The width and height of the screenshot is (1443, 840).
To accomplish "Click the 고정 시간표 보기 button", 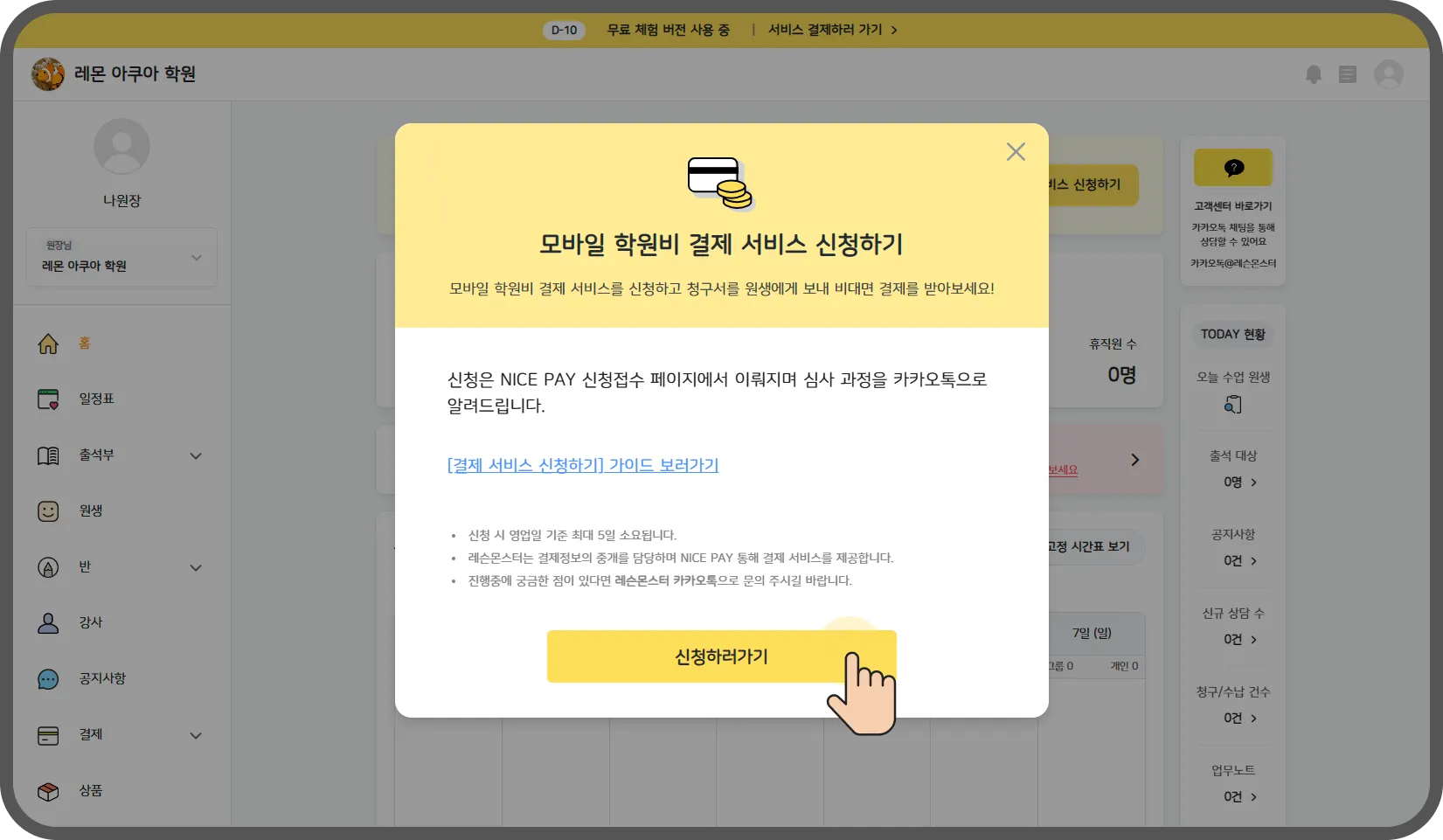I will point(1096,547).
